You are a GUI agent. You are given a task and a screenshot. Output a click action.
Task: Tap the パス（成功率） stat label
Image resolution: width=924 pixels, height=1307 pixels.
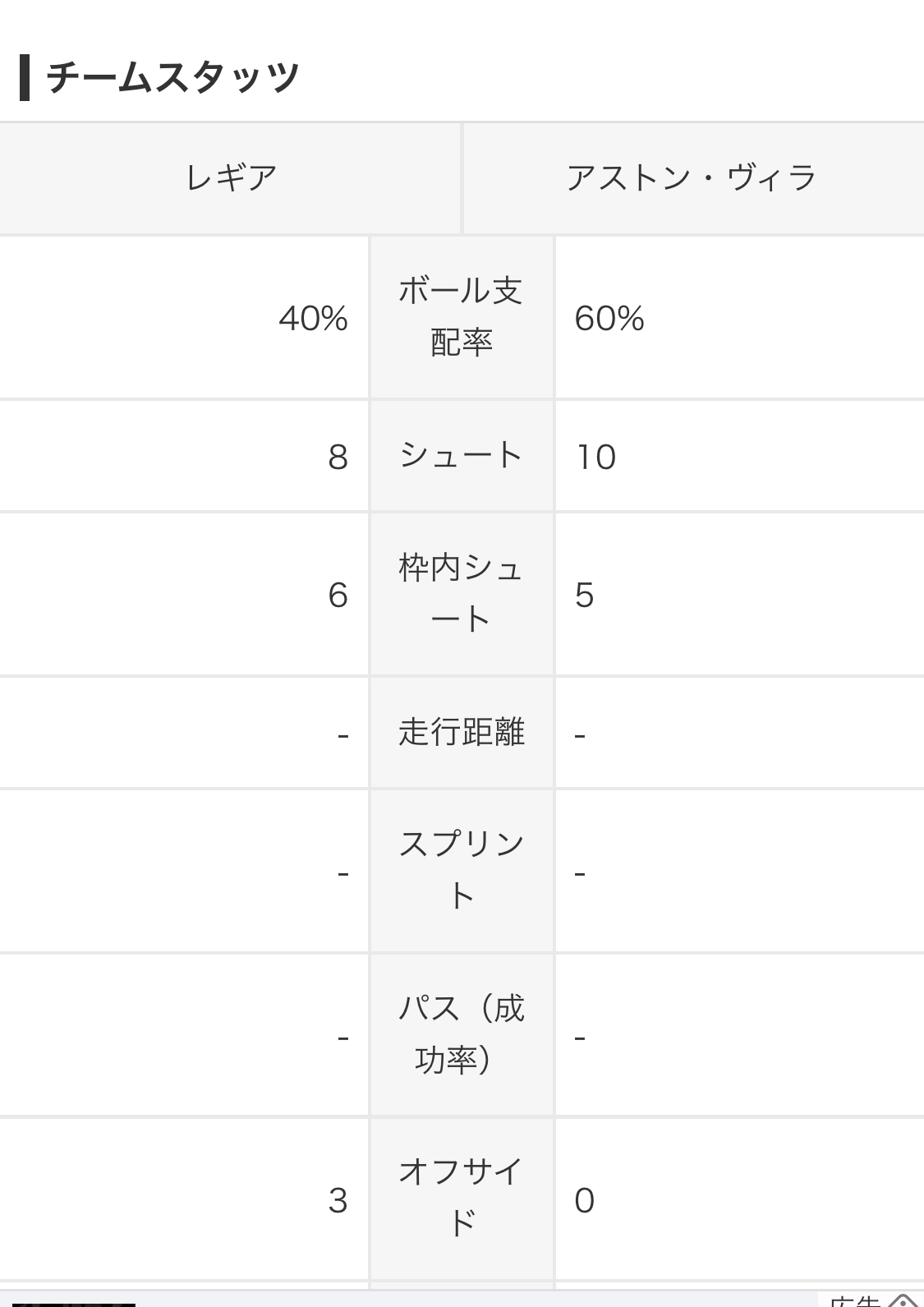pos(461,1034)
